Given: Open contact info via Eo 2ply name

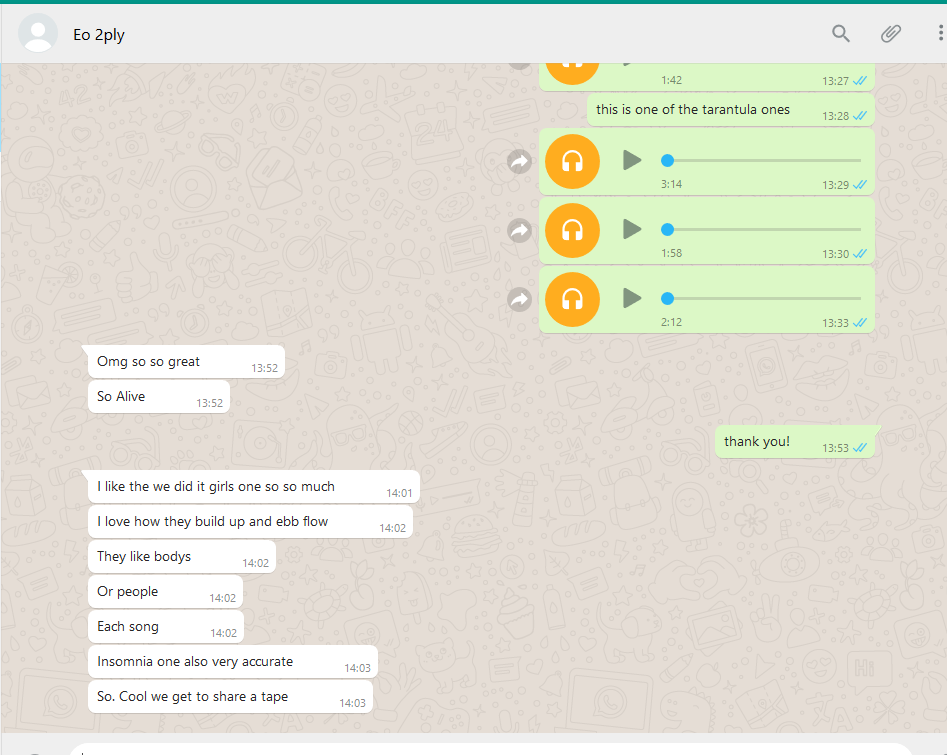Looking at the screenshot, I should (x=98, y=35).
